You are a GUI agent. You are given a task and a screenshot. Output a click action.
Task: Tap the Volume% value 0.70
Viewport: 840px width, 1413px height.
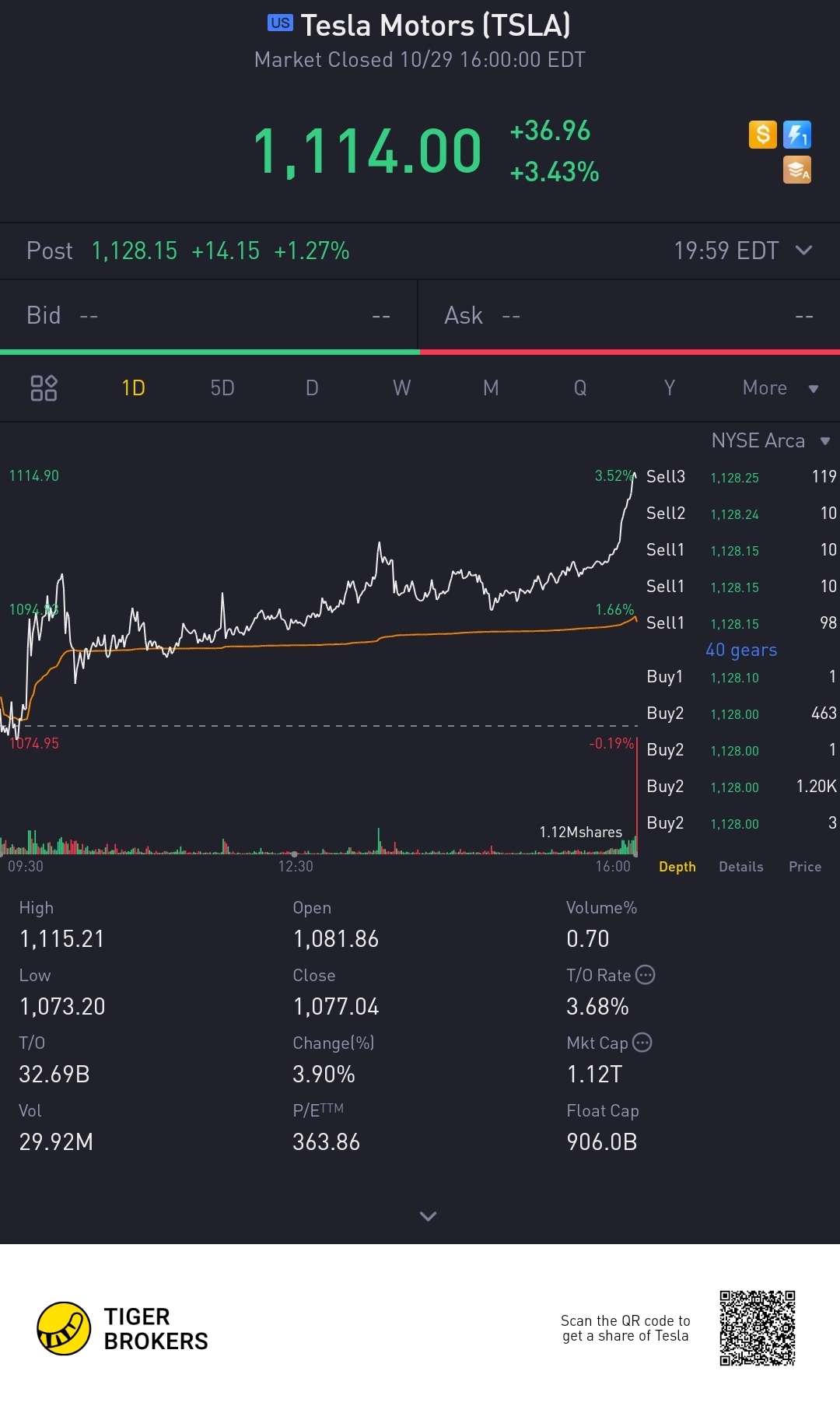[588, 939]
